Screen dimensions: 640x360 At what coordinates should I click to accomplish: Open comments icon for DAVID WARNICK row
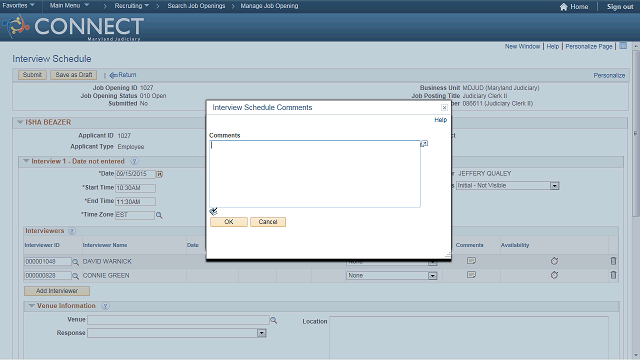pos(471,261)
